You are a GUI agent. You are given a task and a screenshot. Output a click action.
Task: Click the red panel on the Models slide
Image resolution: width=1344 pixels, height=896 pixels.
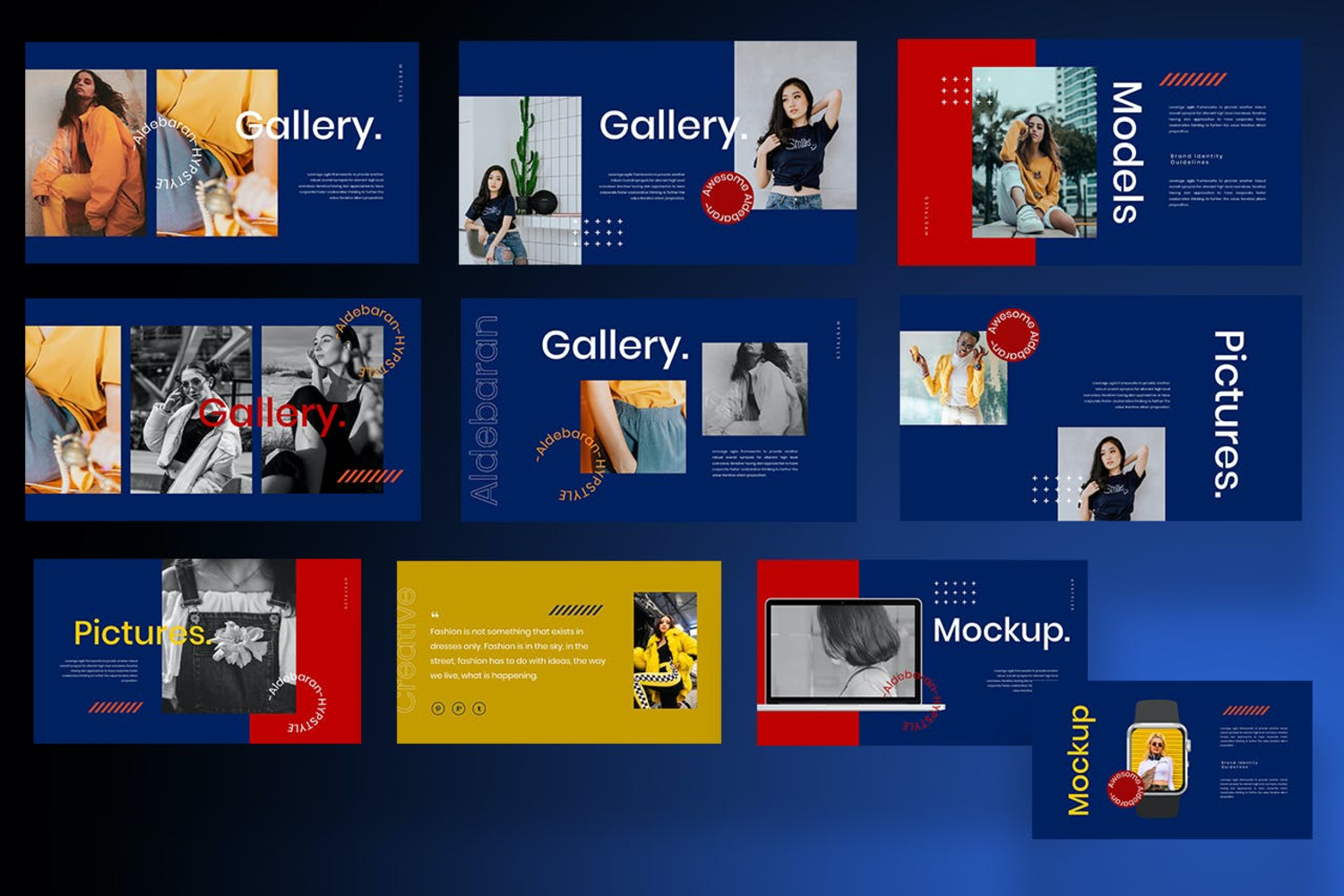[935, 152]
